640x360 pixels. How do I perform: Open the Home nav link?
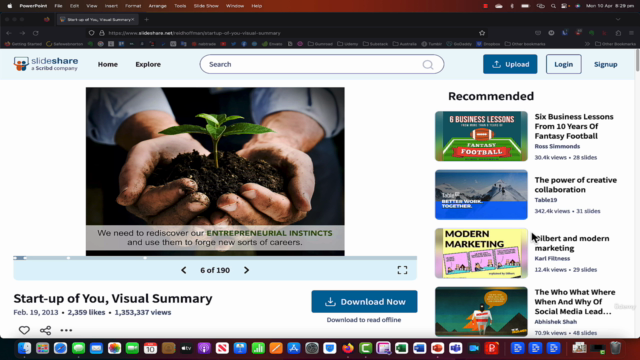[x=108, y=64]
